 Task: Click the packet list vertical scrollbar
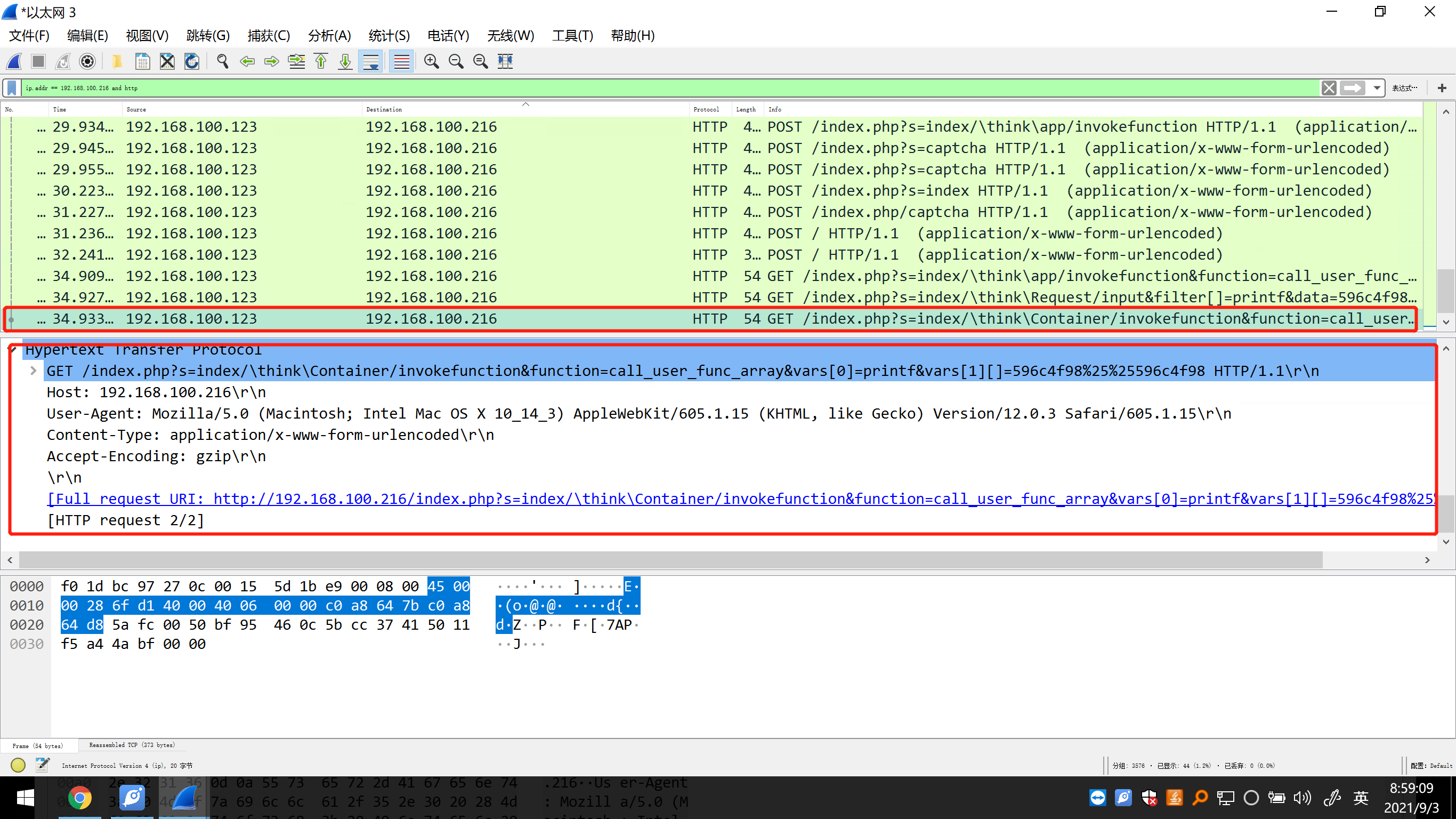coord(1445,291)
